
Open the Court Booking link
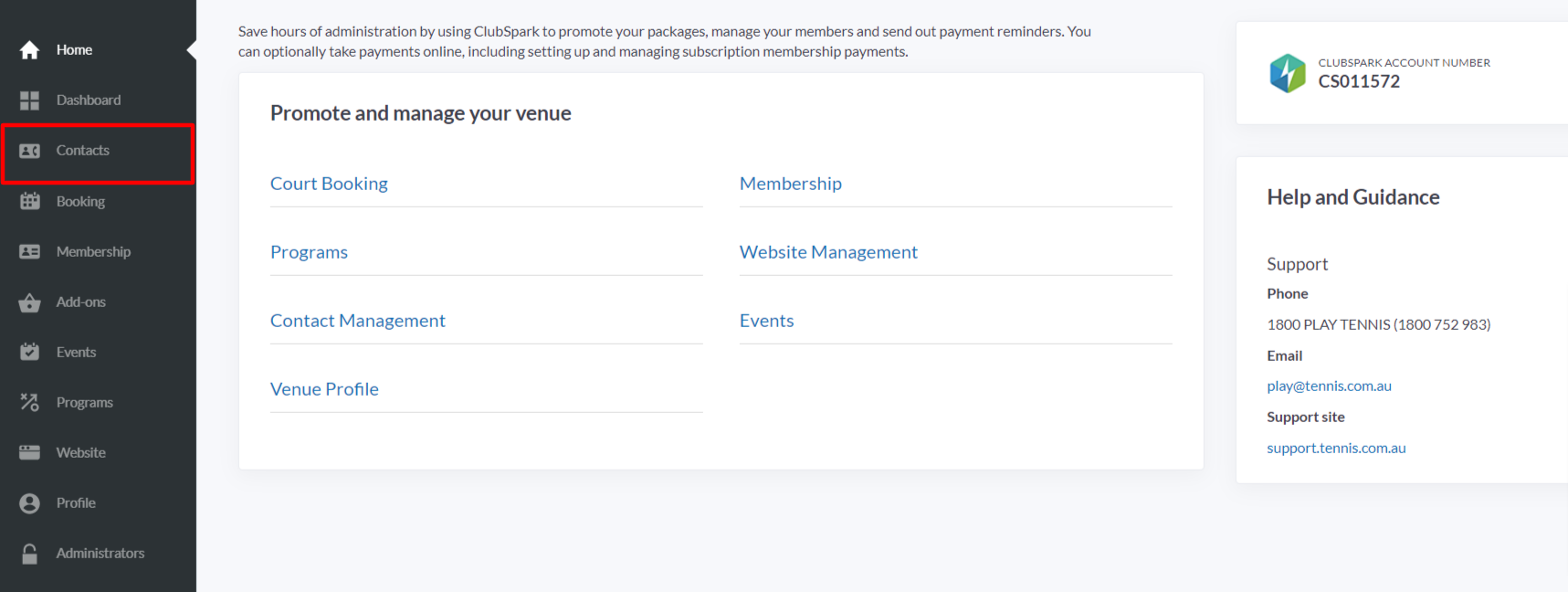point(329,184)
